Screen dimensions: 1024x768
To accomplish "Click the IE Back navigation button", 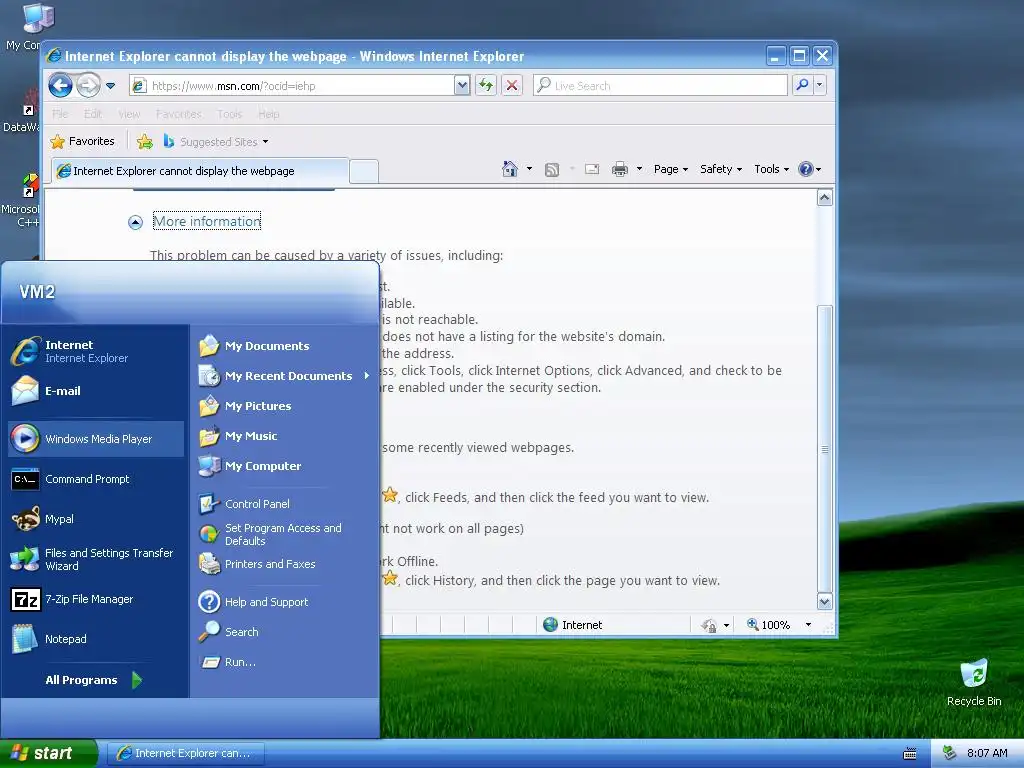I will click(60, 85).
